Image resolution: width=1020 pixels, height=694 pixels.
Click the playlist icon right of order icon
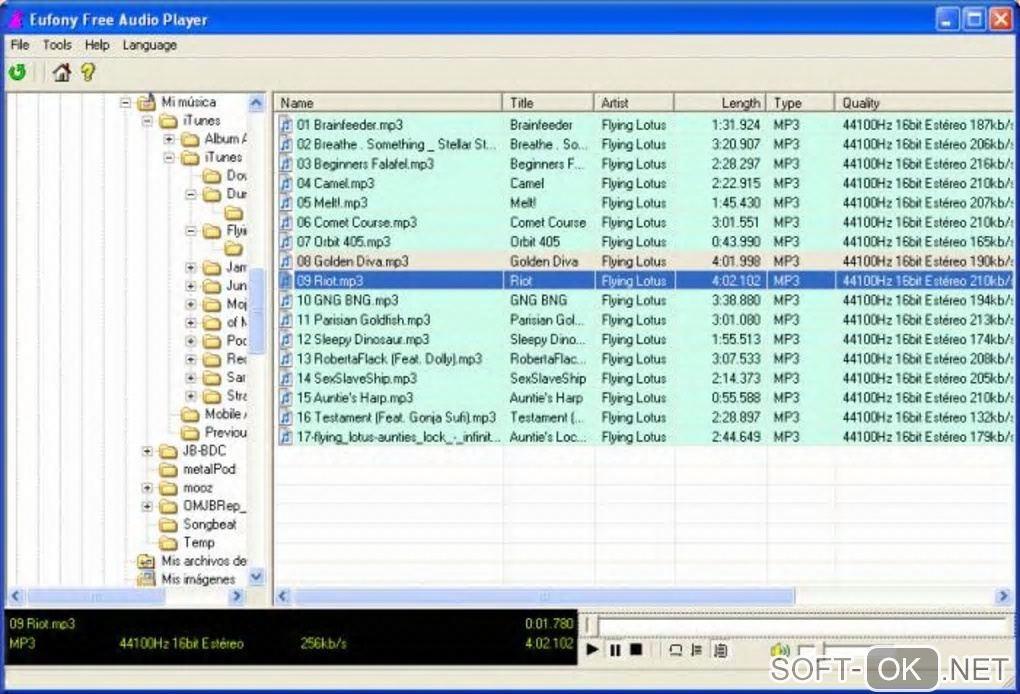point(720,650)
